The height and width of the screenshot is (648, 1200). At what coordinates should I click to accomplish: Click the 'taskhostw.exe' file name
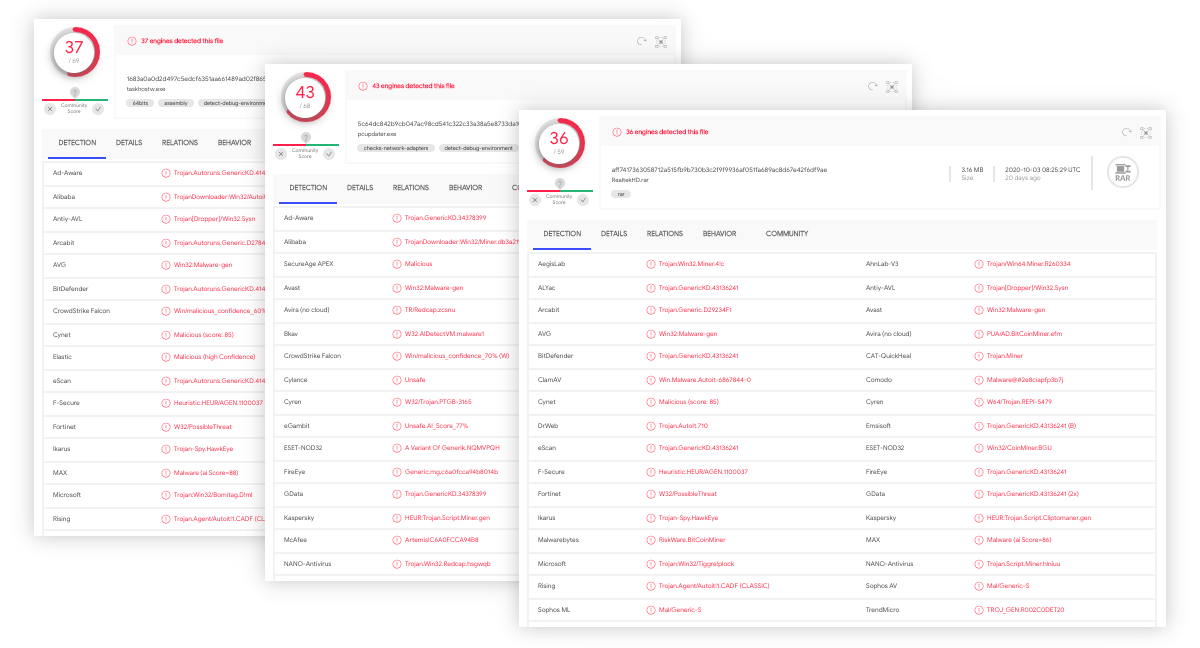145,88
